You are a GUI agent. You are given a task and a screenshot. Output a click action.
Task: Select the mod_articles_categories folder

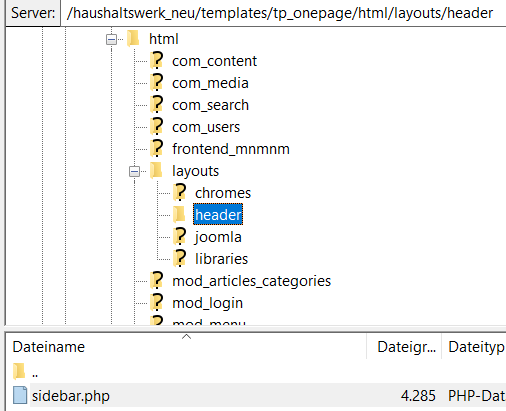click(251, 281)
